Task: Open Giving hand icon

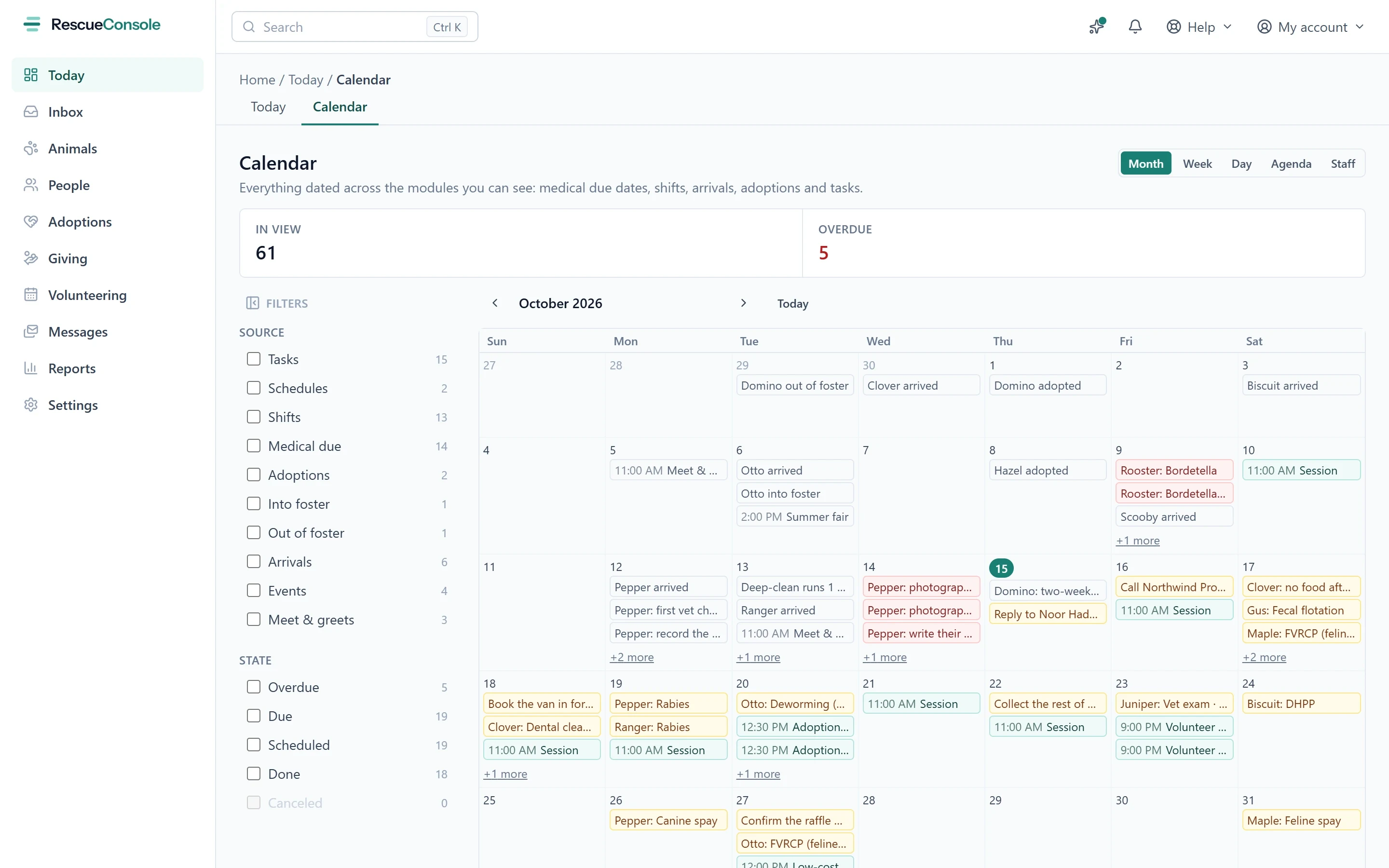Action: coord(30,258)
